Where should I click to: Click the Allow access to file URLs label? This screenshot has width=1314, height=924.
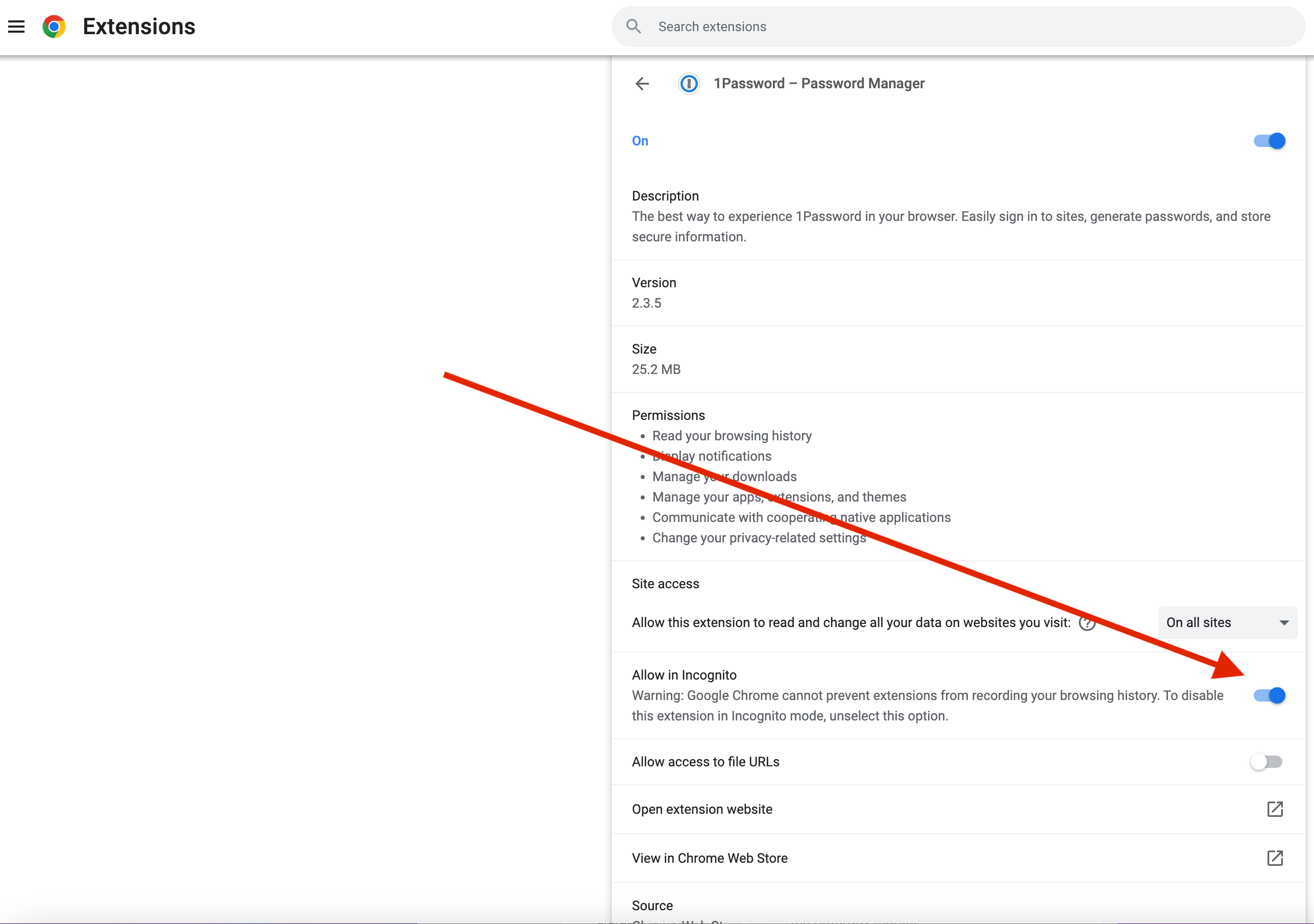coord(705,762)
